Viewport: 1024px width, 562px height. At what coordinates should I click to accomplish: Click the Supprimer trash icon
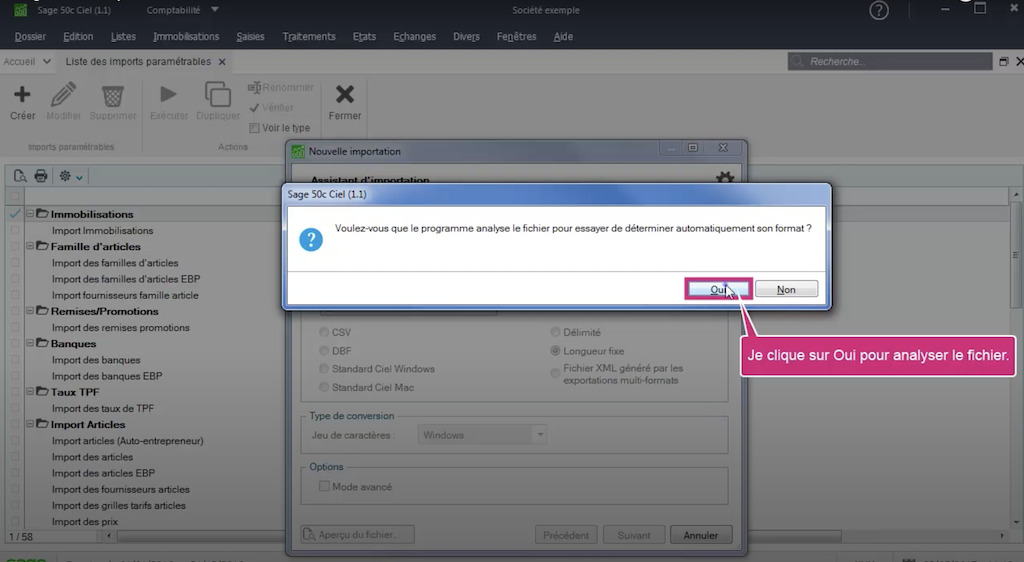click(112, 96)
